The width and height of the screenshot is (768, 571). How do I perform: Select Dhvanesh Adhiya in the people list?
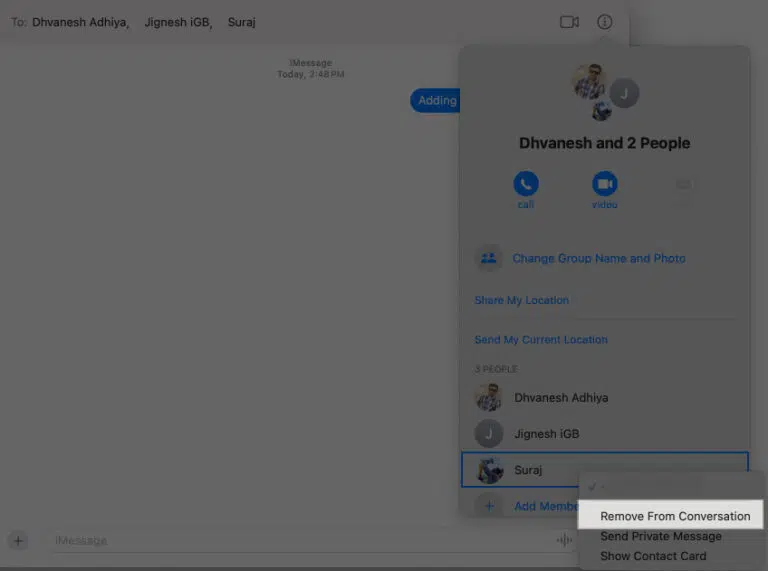(x=560, y=398)
